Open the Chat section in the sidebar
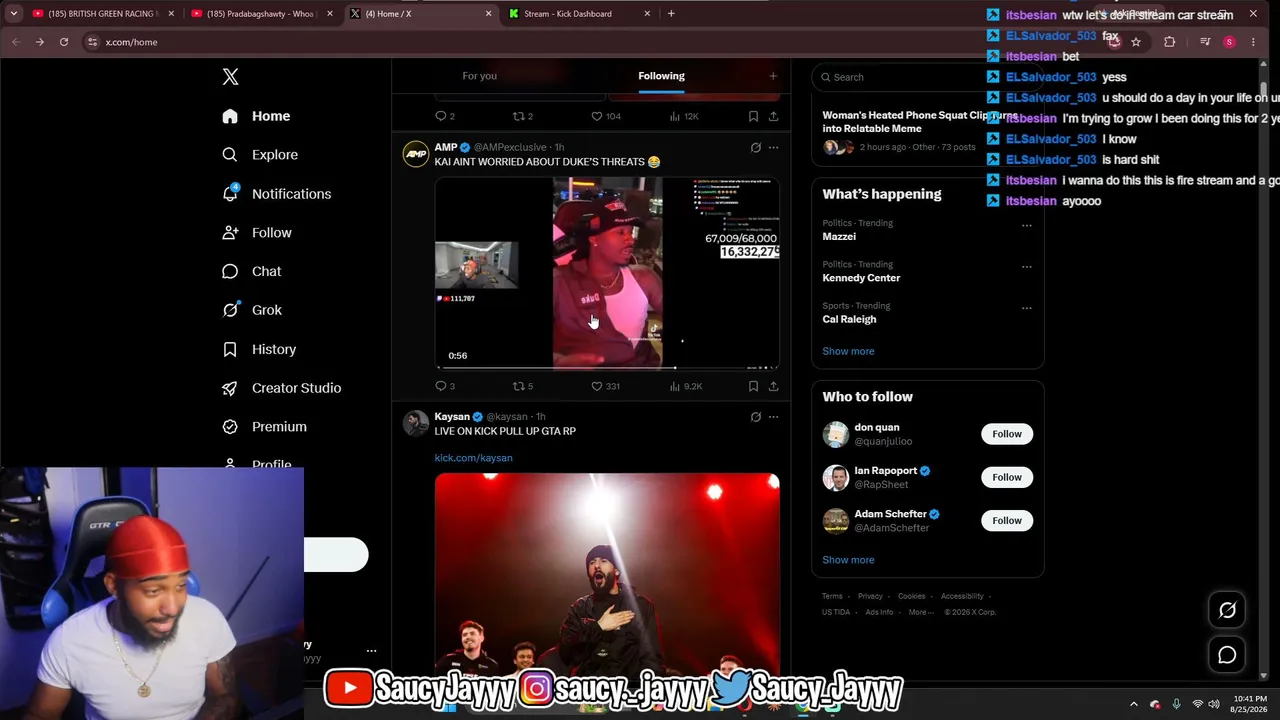This screenshot has width=1280, height=720. pyautogui.click(x=252, y=271)
